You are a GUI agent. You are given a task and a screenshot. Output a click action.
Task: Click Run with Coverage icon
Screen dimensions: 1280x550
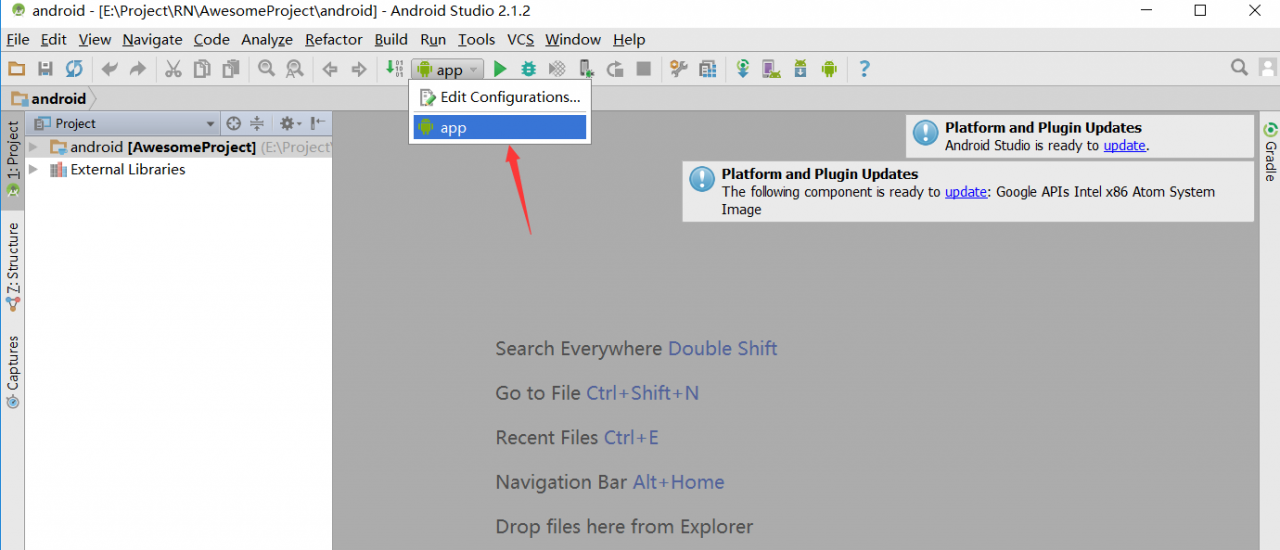558,69
